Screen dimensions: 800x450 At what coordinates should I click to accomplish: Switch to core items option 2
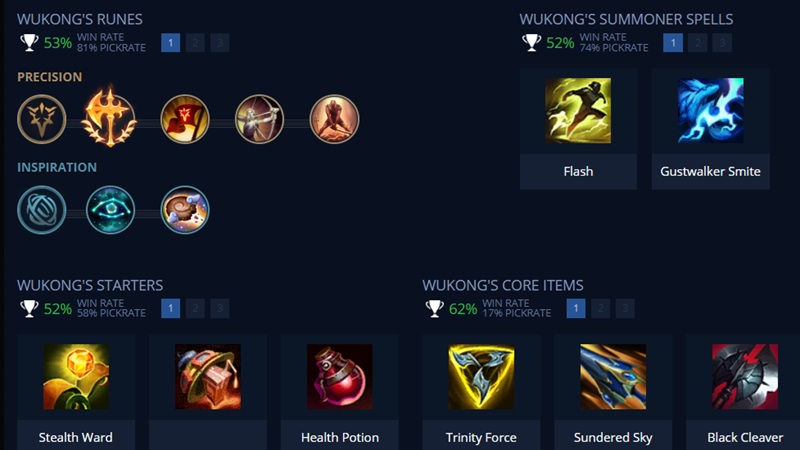click(x=601, y=308)
